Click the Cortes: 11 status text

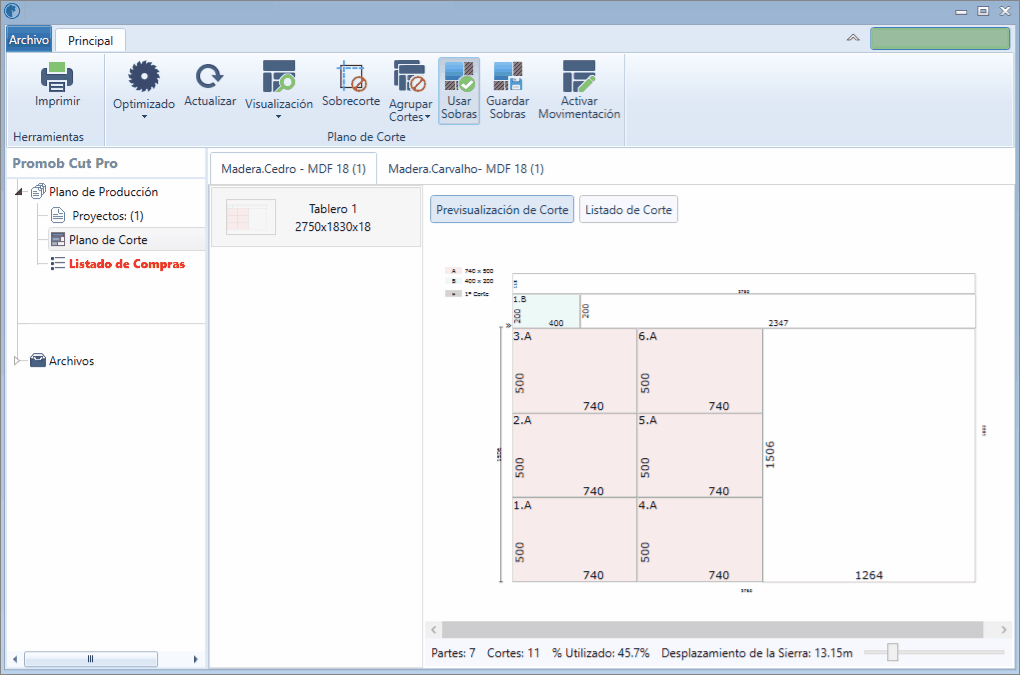click(513, 653)
